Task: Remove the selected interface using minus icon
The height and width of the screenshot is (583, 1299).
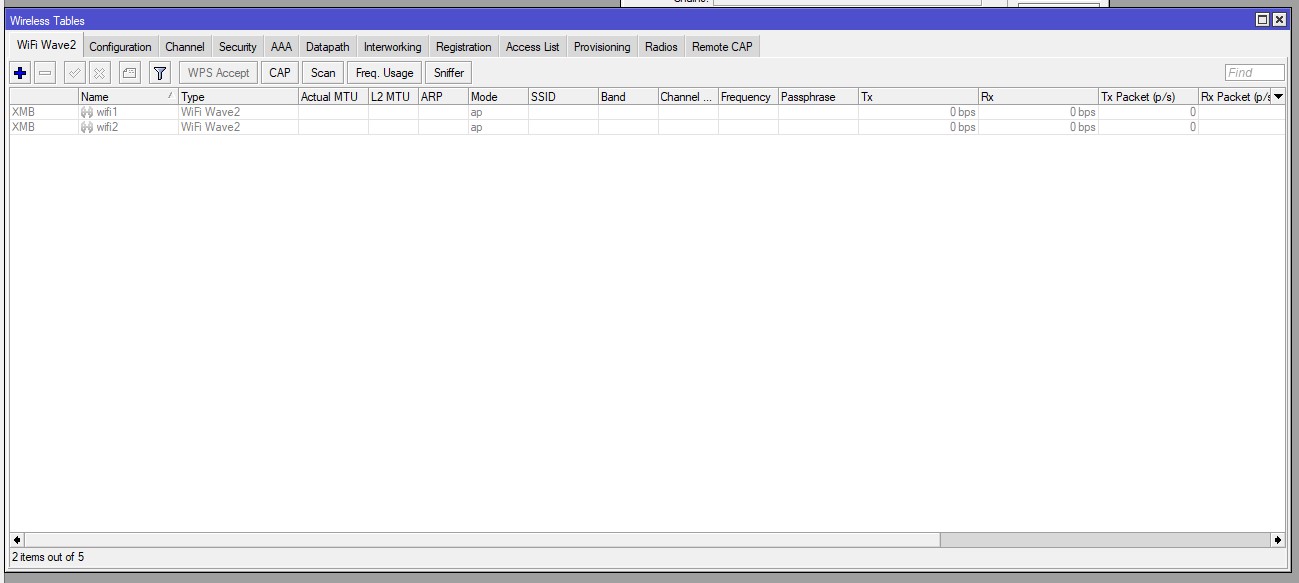Action: point(43,72)
